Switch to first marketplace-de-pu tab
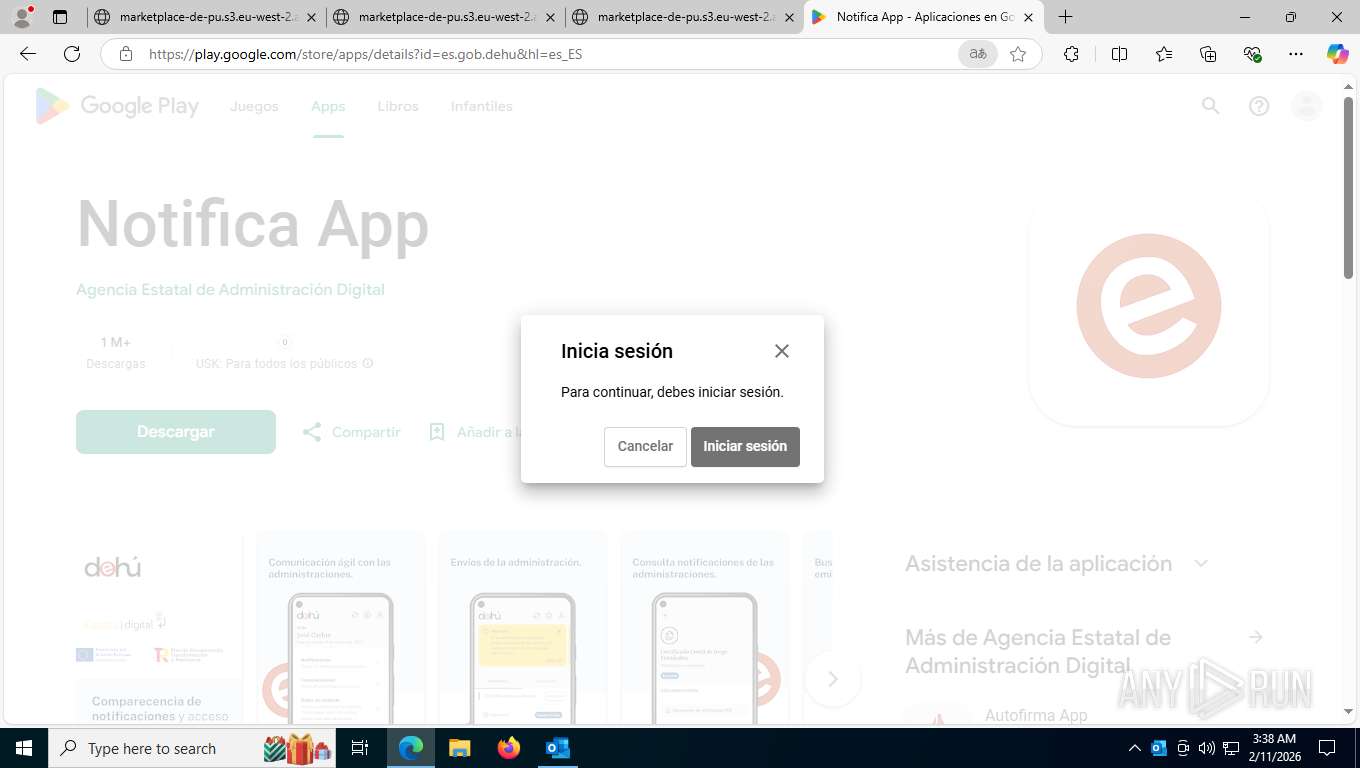Viewport: 1360px width, 768px height. pyautogui.click(x=206, y=17)
